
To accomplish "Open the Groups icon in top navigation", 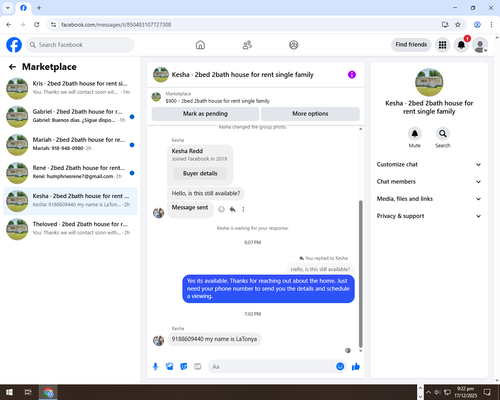I will tap(294, 45).
